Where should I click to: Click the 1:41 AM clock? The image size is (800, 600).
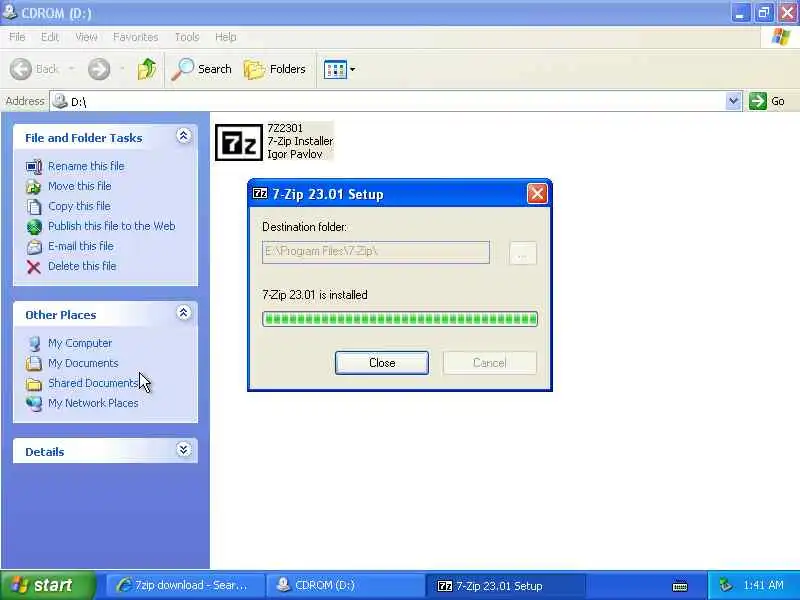[763, 585]
